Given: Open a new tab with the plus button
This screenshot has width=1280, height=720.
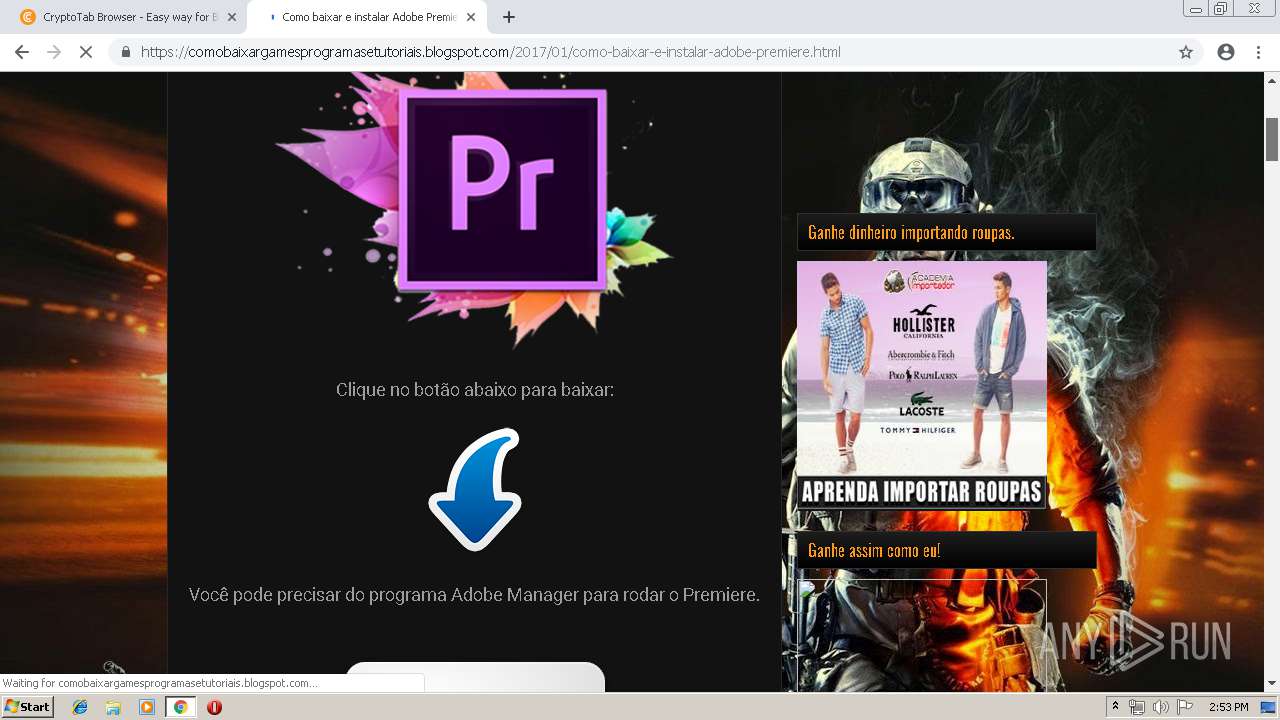Looking at the screenshot, I should 509,17.
